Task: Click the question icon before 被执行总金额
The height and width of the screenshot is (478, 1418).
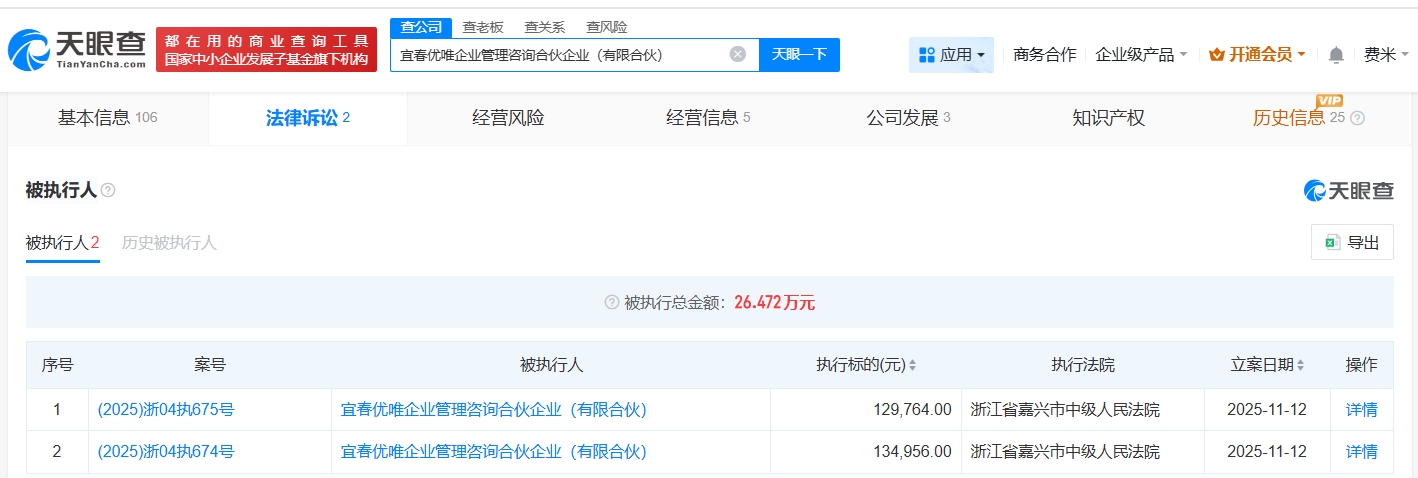Action: 611,303
